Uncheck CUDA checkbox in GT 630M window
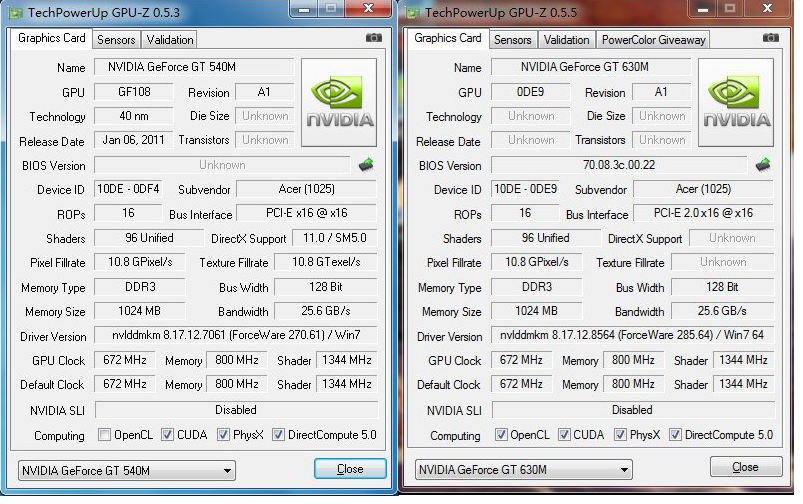 564,435
